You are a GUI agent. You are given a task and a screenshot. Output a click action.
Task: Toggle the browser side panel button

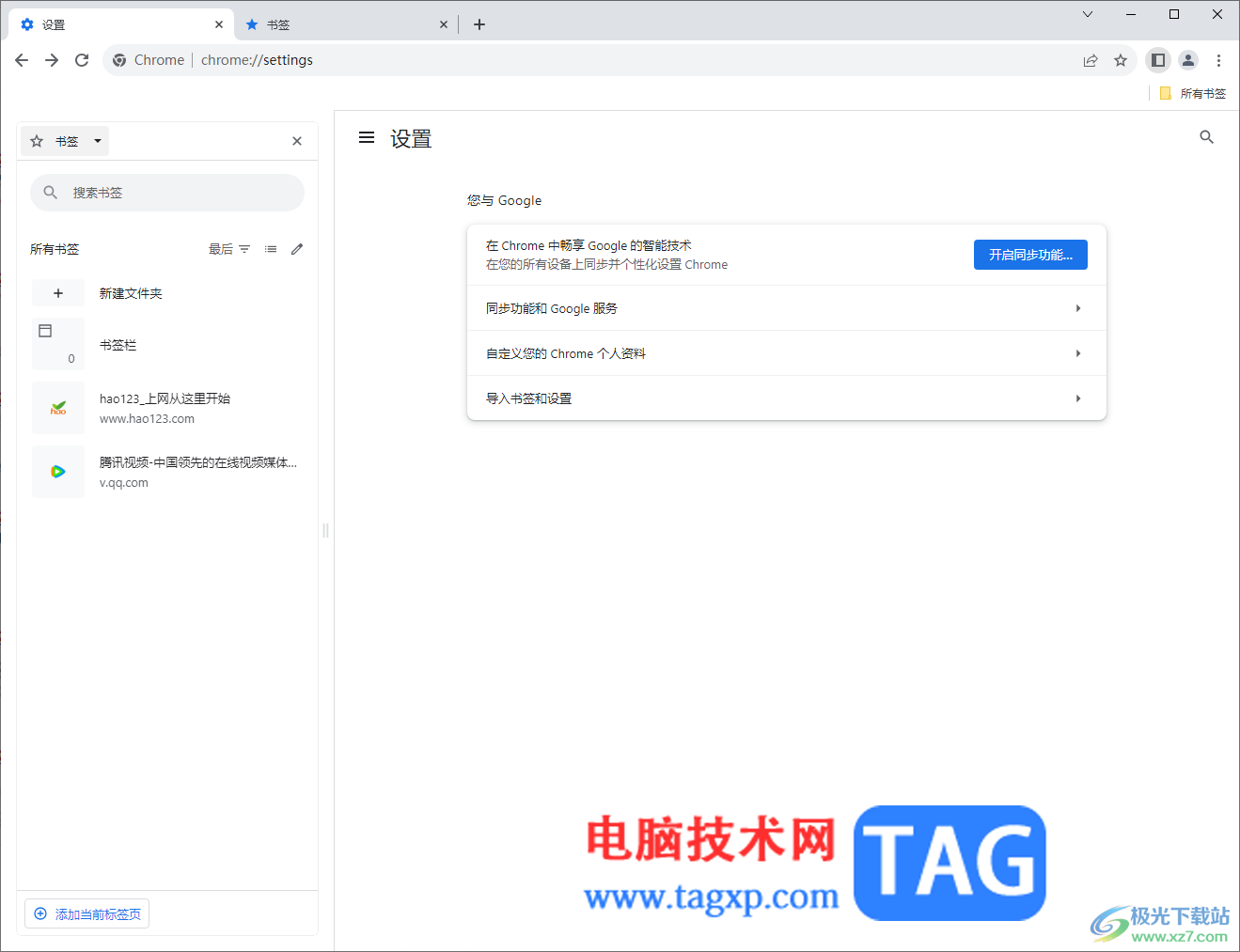click(x=1158, y=60)
